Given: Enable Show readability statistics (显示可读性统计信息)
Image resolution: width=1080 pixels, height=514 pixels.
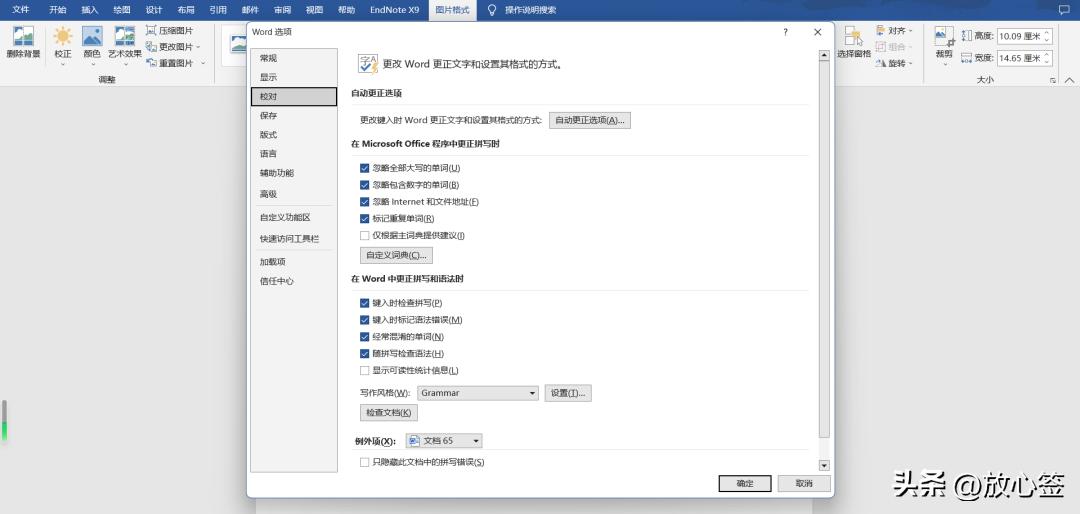Looking at the screenshot, I should tap(364, 371).
